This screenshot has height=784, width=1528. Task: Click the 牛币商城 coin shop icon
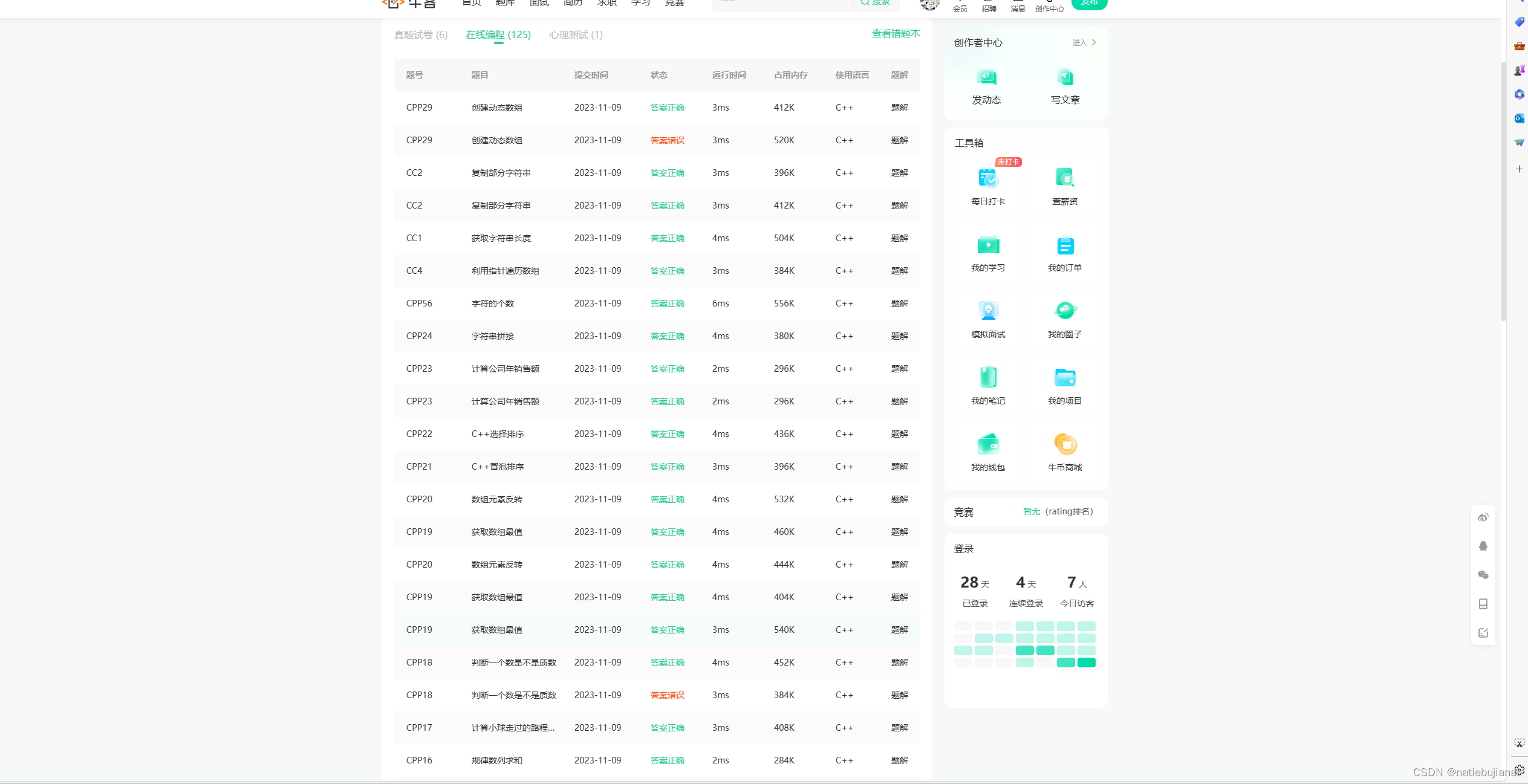click(x=1064, y=445)
